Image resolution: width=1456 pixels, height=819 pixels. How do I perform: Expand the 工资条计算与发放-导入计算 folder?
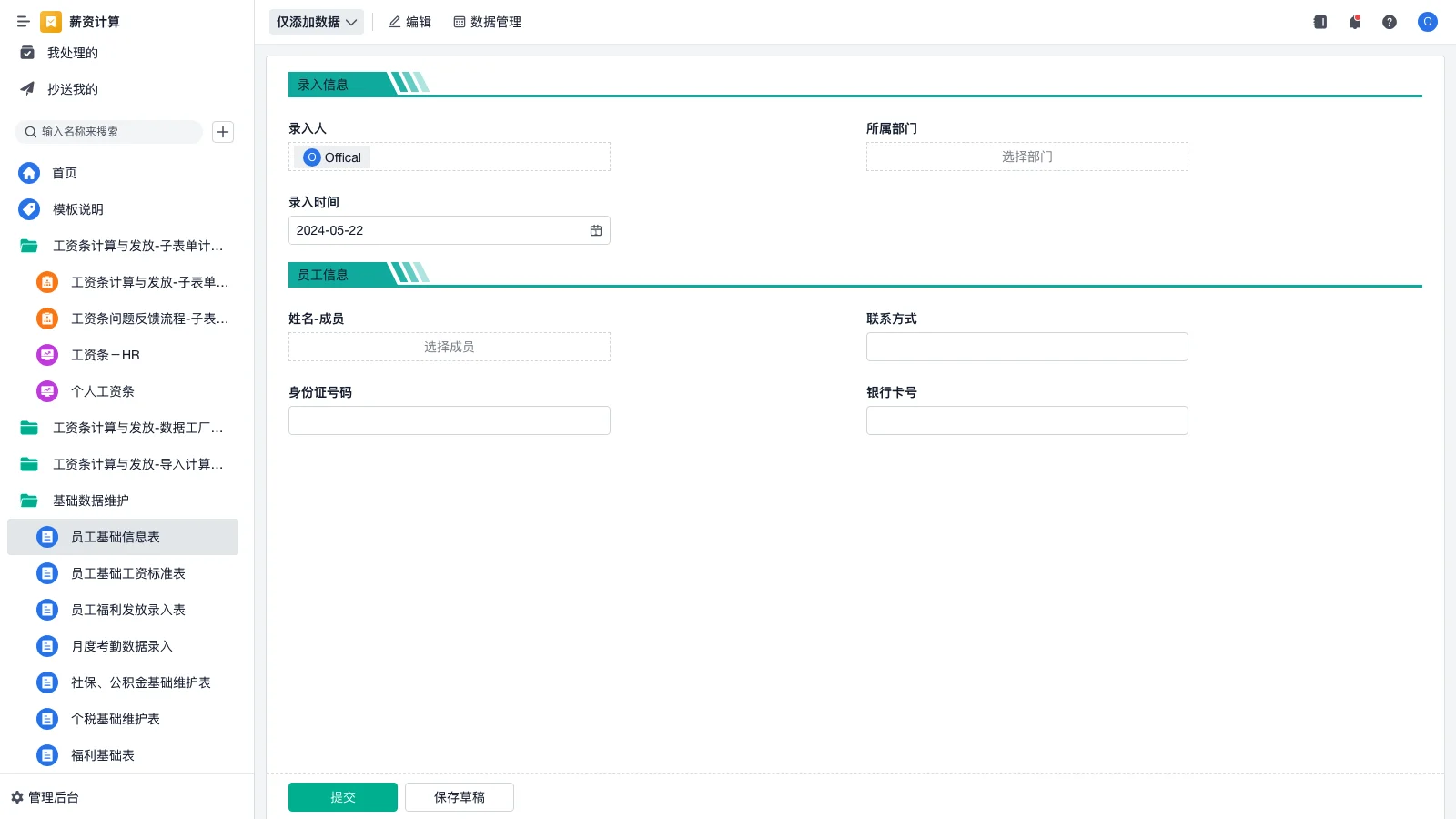[123, 464]
